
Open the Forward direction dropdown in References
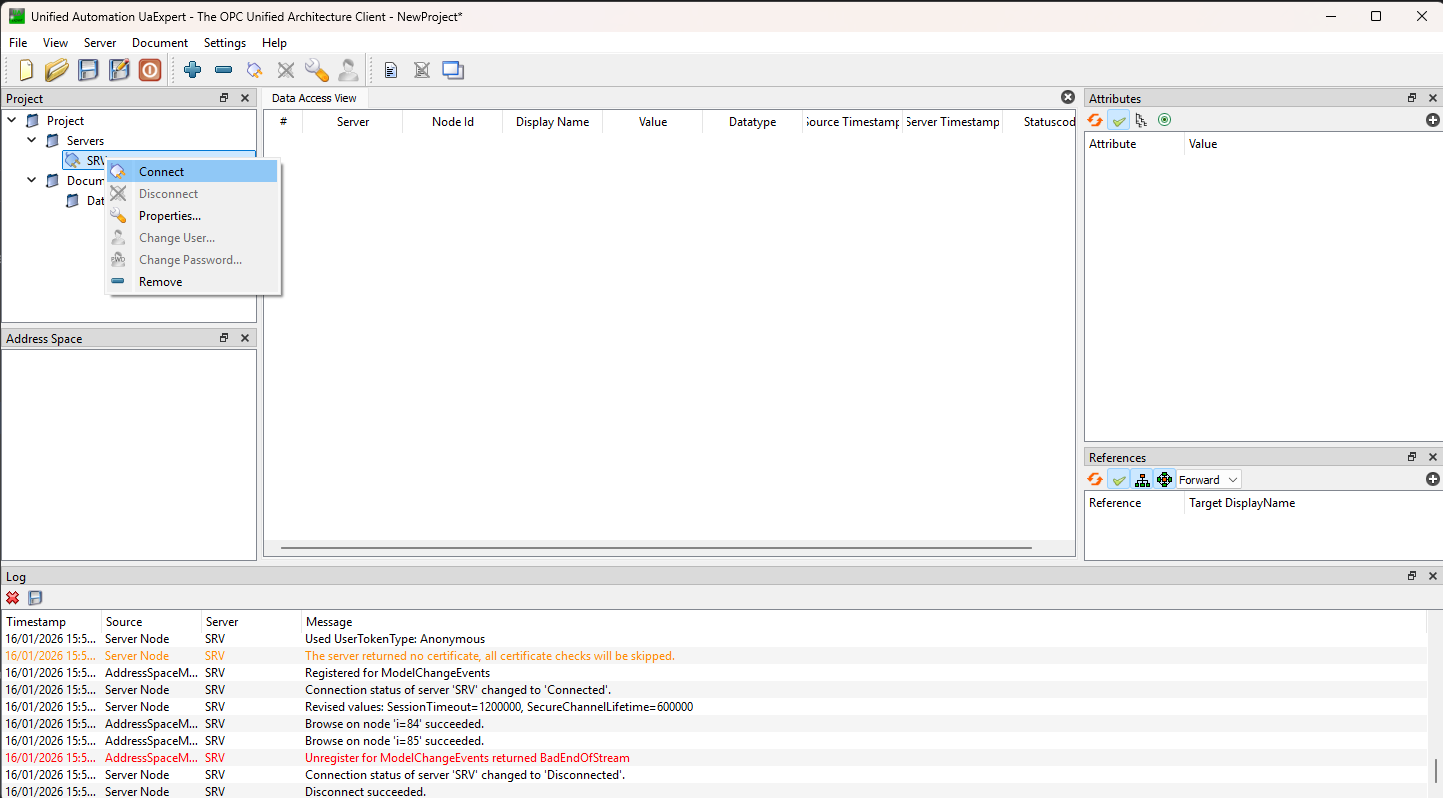click(x=1208, y=480)
